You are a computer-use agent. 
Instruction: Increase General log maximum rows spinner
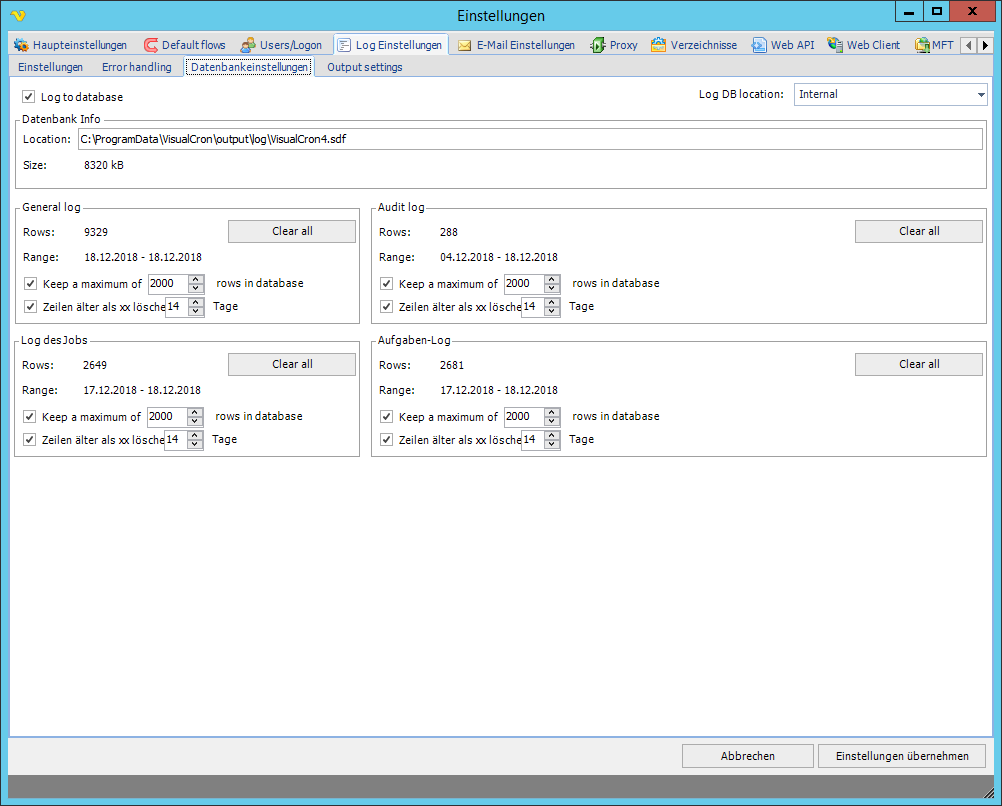pos(196,279)
